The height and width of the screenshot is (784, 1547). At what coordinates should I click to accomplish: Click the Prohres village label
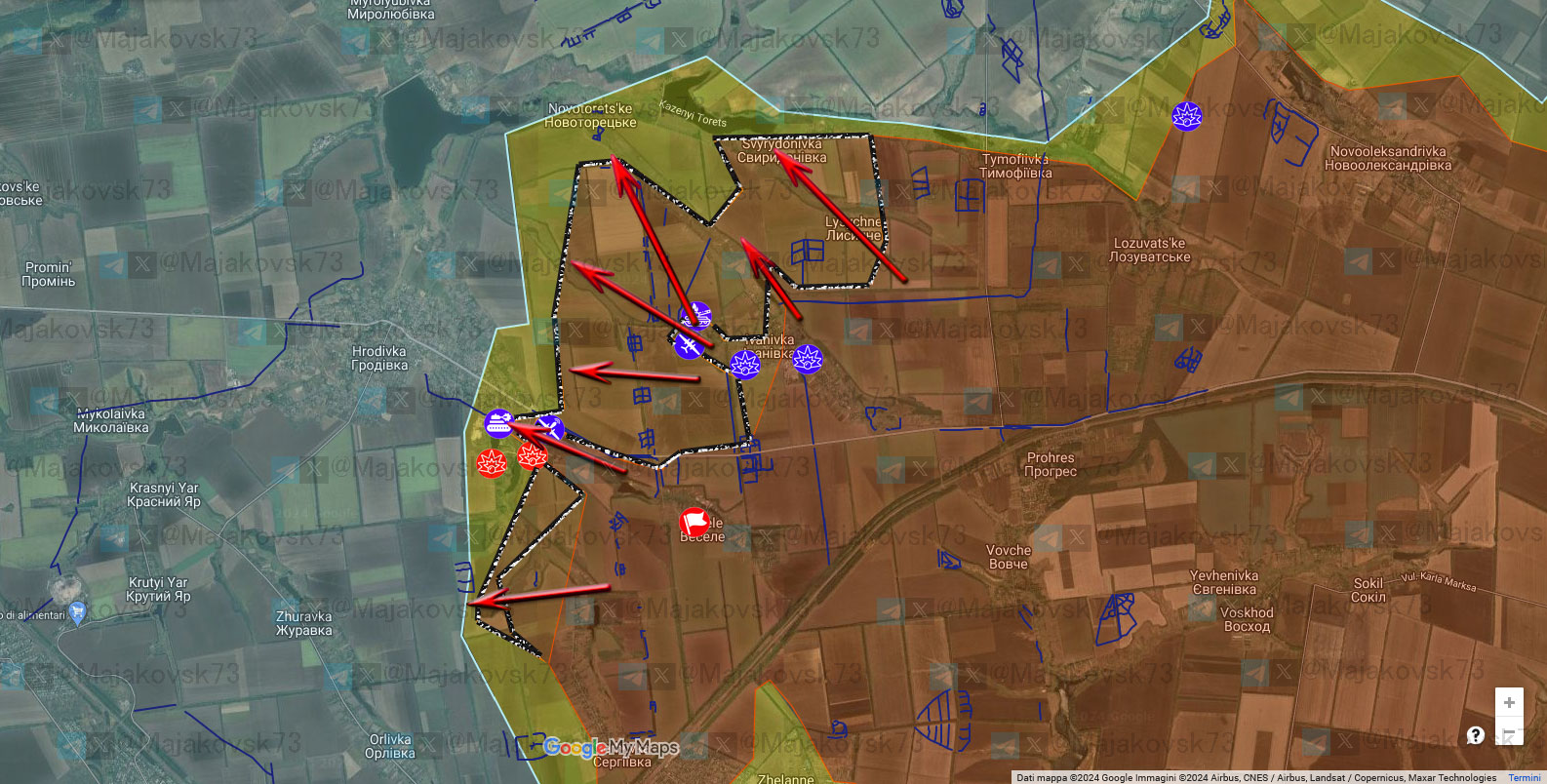coord(1051,464)
